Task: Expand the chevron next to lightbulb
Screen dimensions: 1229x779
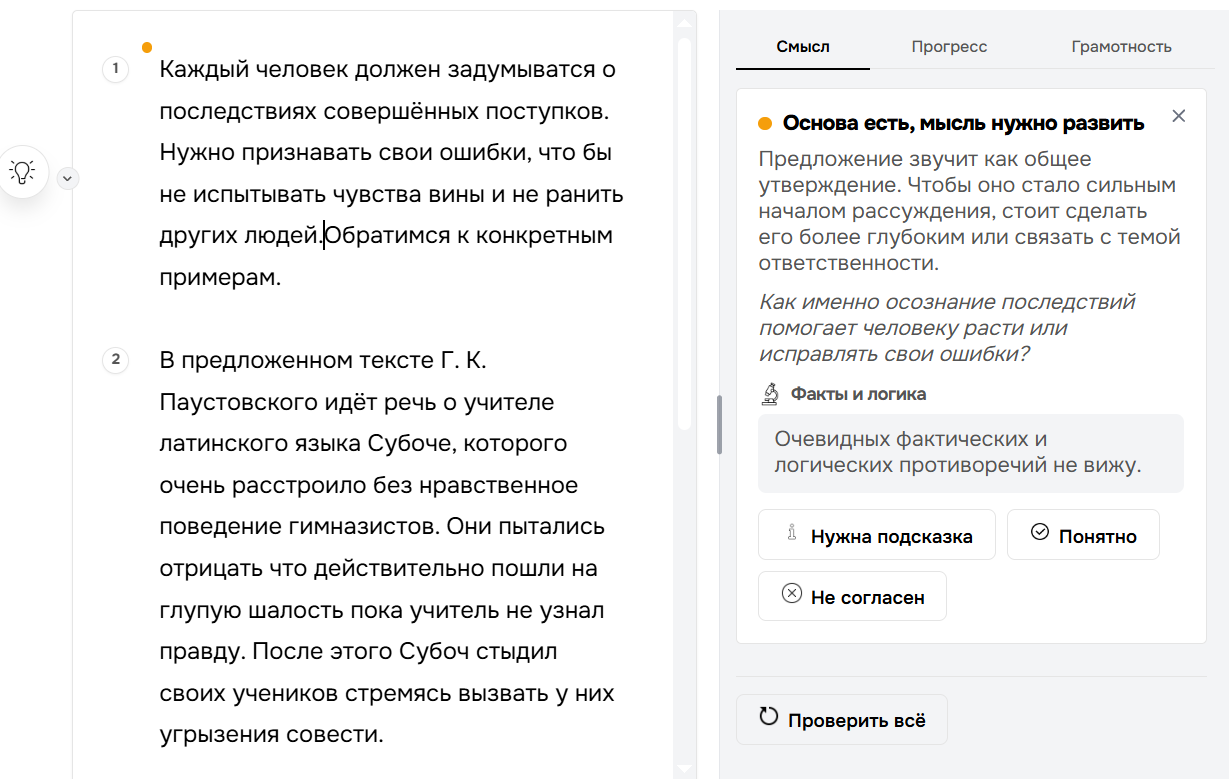Action: pos(67,178)
